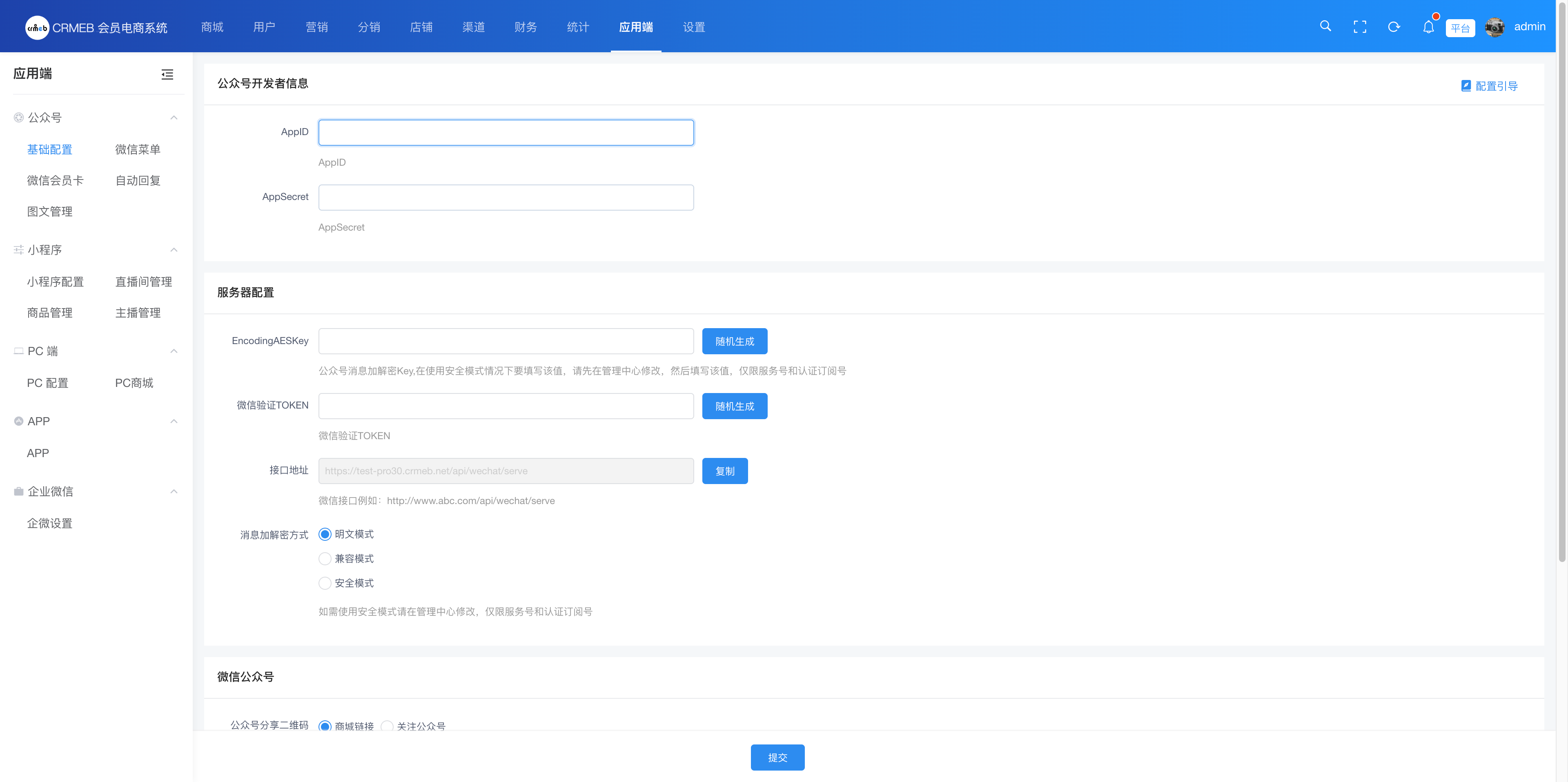
Task: Toggle fullscreen mode icon
Action: coord(1359,27)
